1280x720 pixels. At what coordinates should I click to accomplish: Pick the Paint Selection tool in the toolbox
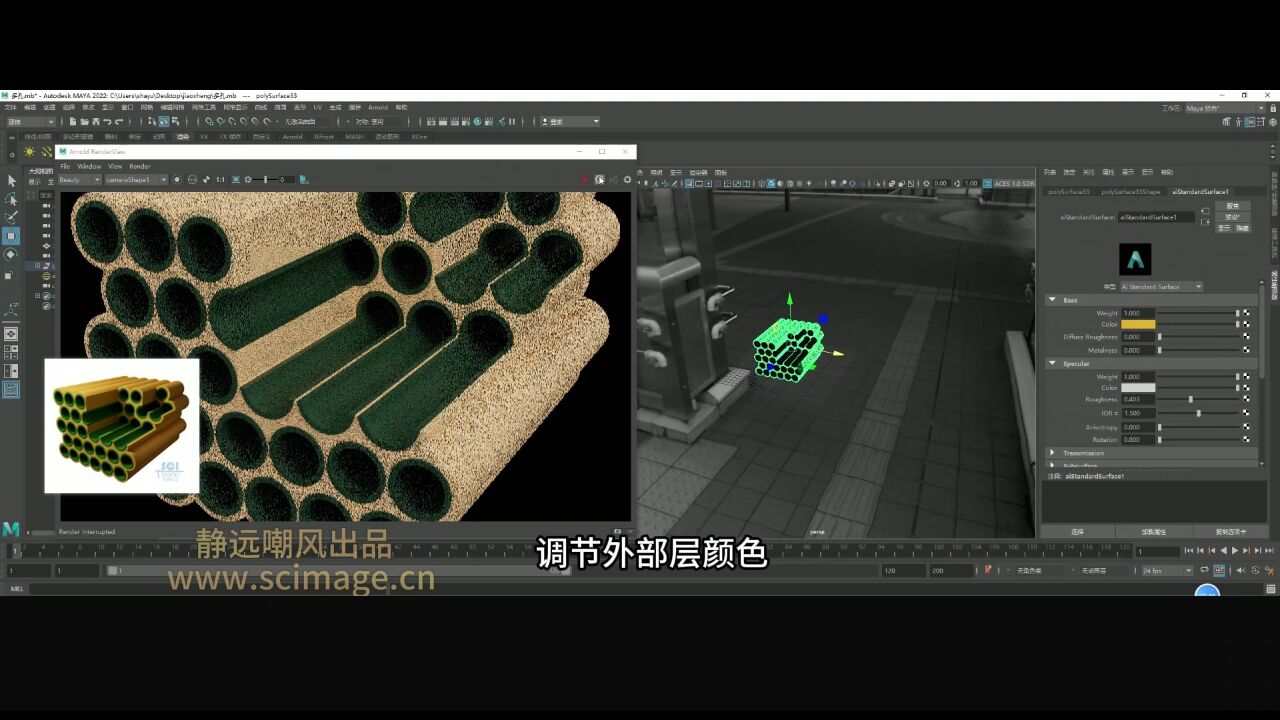pyautogui.click(x=12, y=217)
